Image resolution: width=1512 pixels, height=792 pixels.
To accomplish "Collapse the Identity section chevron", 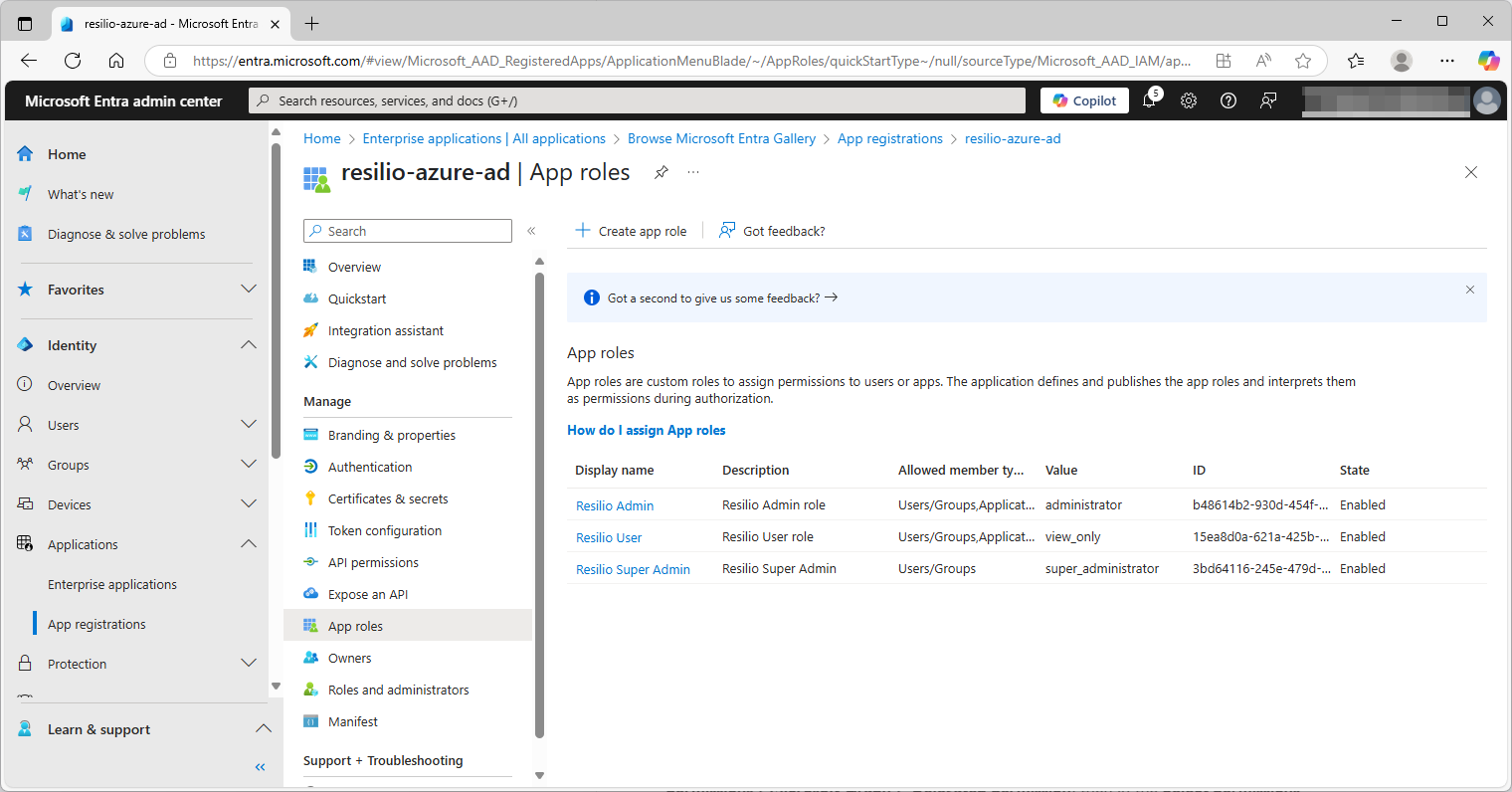I will pyautogui.click(x=249, y=344).
